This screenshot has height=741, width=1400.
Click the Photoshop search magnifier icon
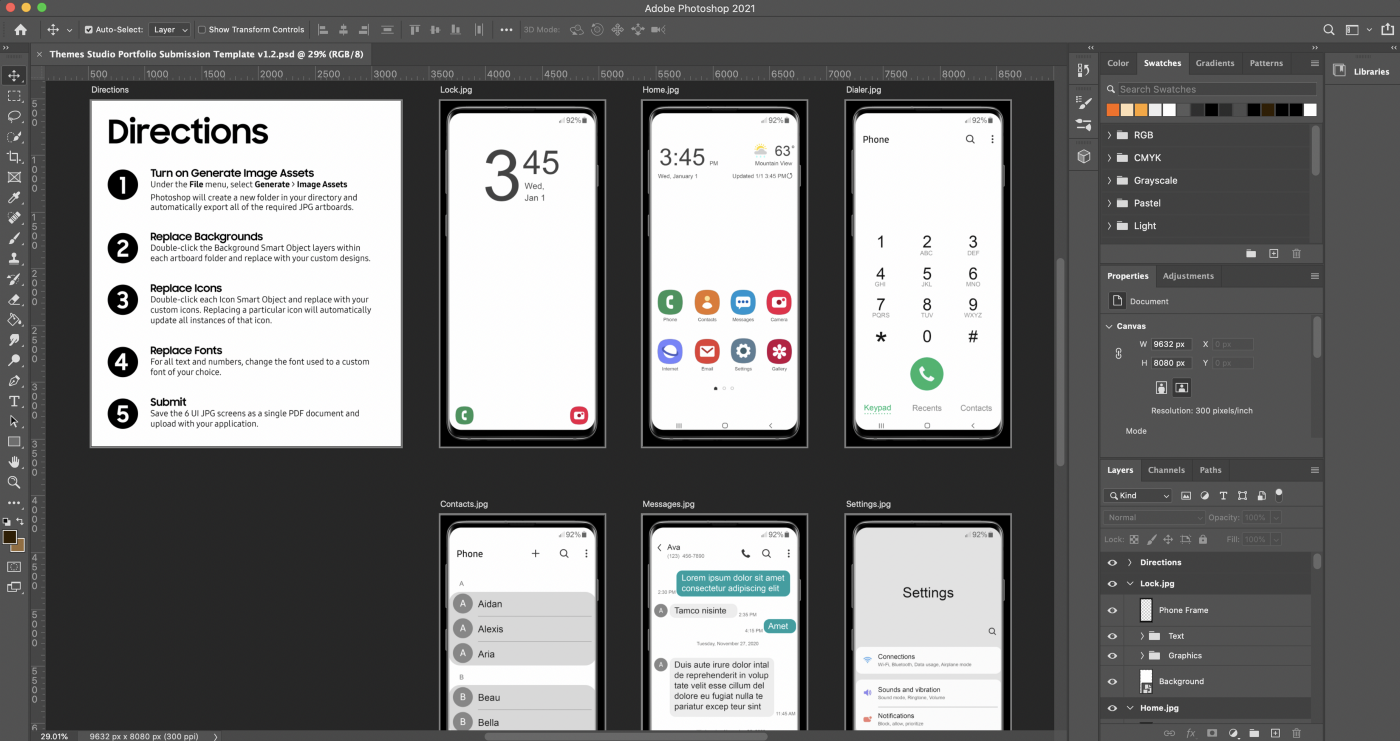(1329, 30)
